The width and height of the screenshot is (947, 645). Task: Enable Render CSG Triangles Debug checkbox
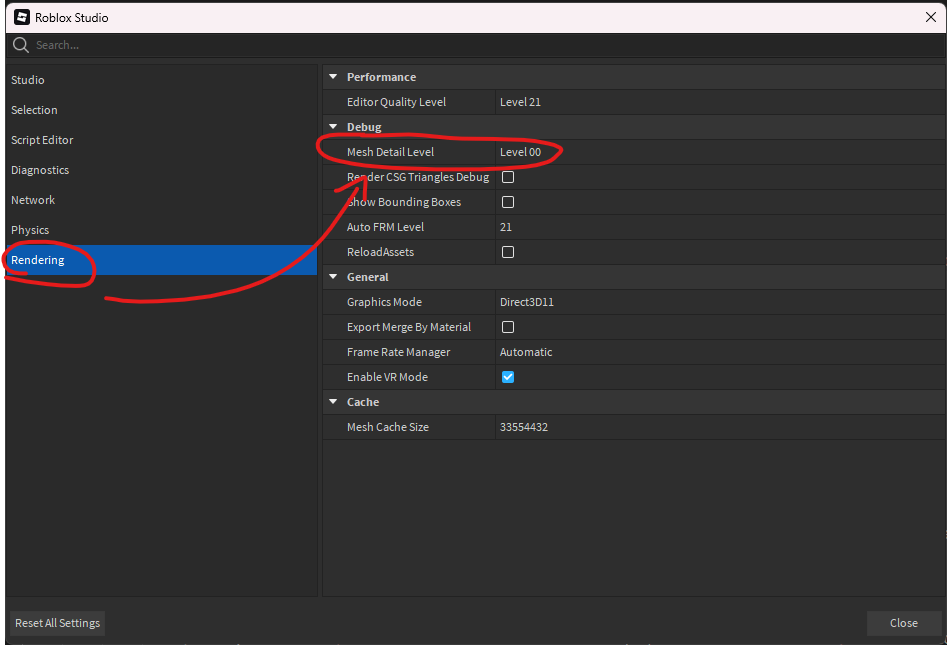pyautogui.click(x=508, y=177)
